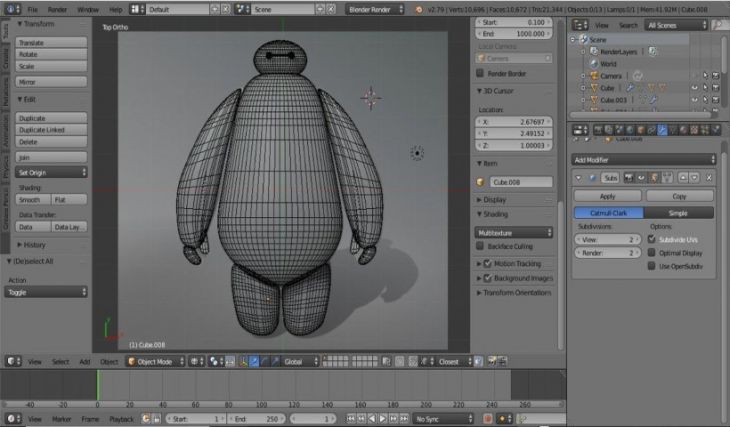This screenshot has width=730, height=427.
Task: Open the Render Layers properties tab
Action: 609,130
